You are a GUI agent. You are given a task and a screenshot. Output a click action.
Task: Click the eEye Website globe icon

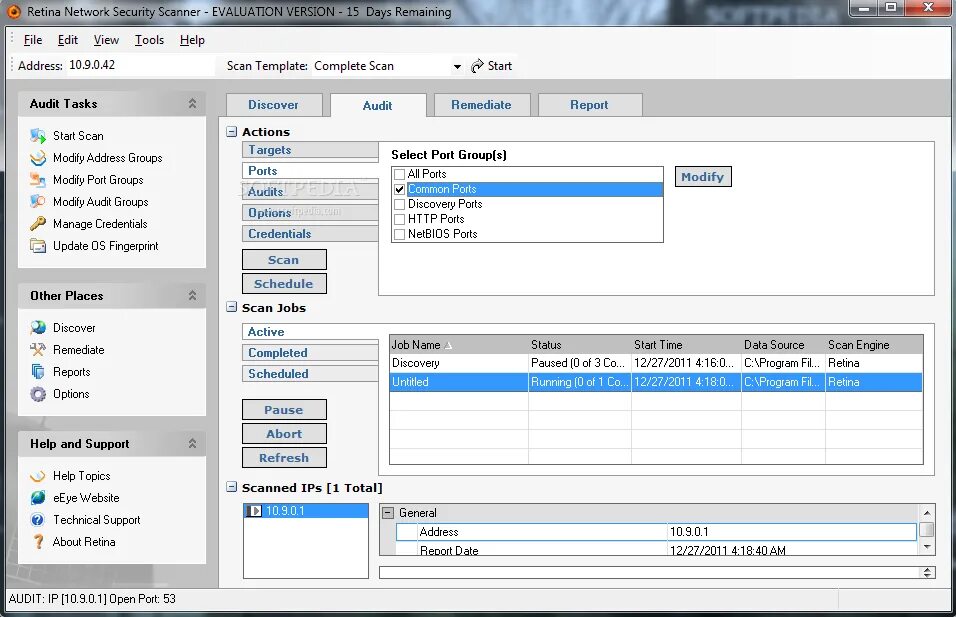[38, 498]
